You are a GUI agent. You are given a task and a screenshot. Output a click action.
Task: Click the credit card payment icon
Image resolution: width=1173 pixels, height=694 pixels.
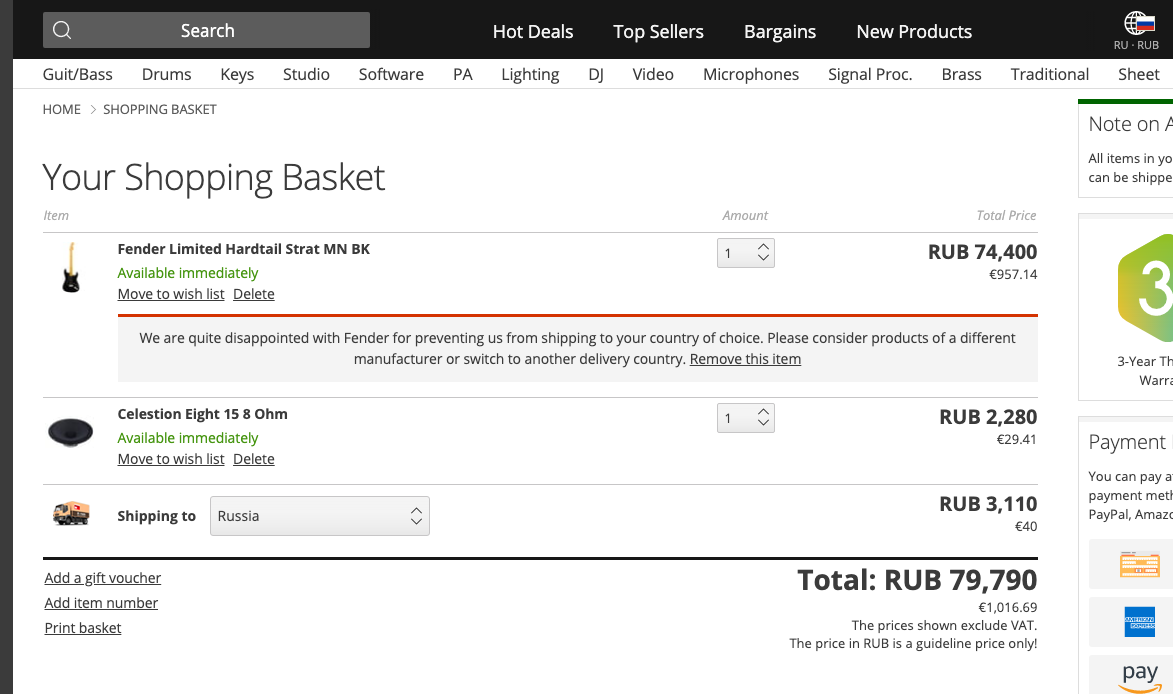coord(1139,565)
